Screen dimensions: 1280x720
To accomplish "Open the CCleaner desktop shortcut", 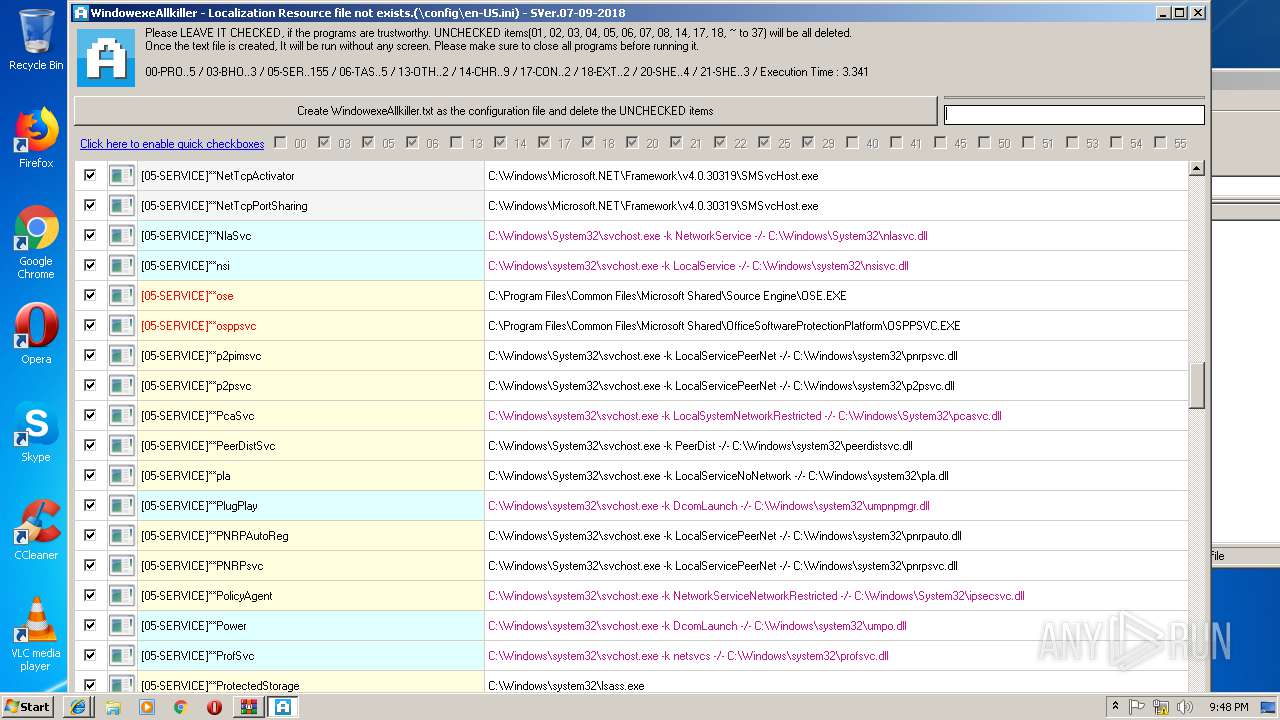I will [36, 530].
